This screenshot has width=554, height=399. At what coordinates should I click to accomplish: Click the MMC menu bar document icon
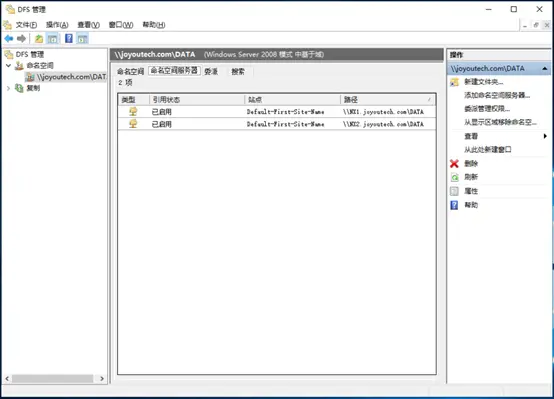point(7,25)
